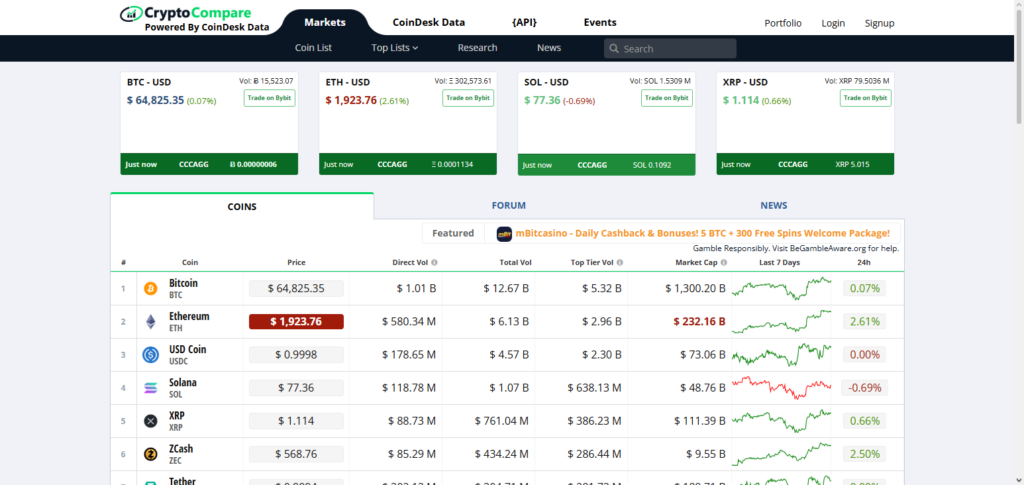The height and width of the screenshot is (485, 1024).
Task: Click Trade on Bybit in BTC card
Action: (270, 98)
